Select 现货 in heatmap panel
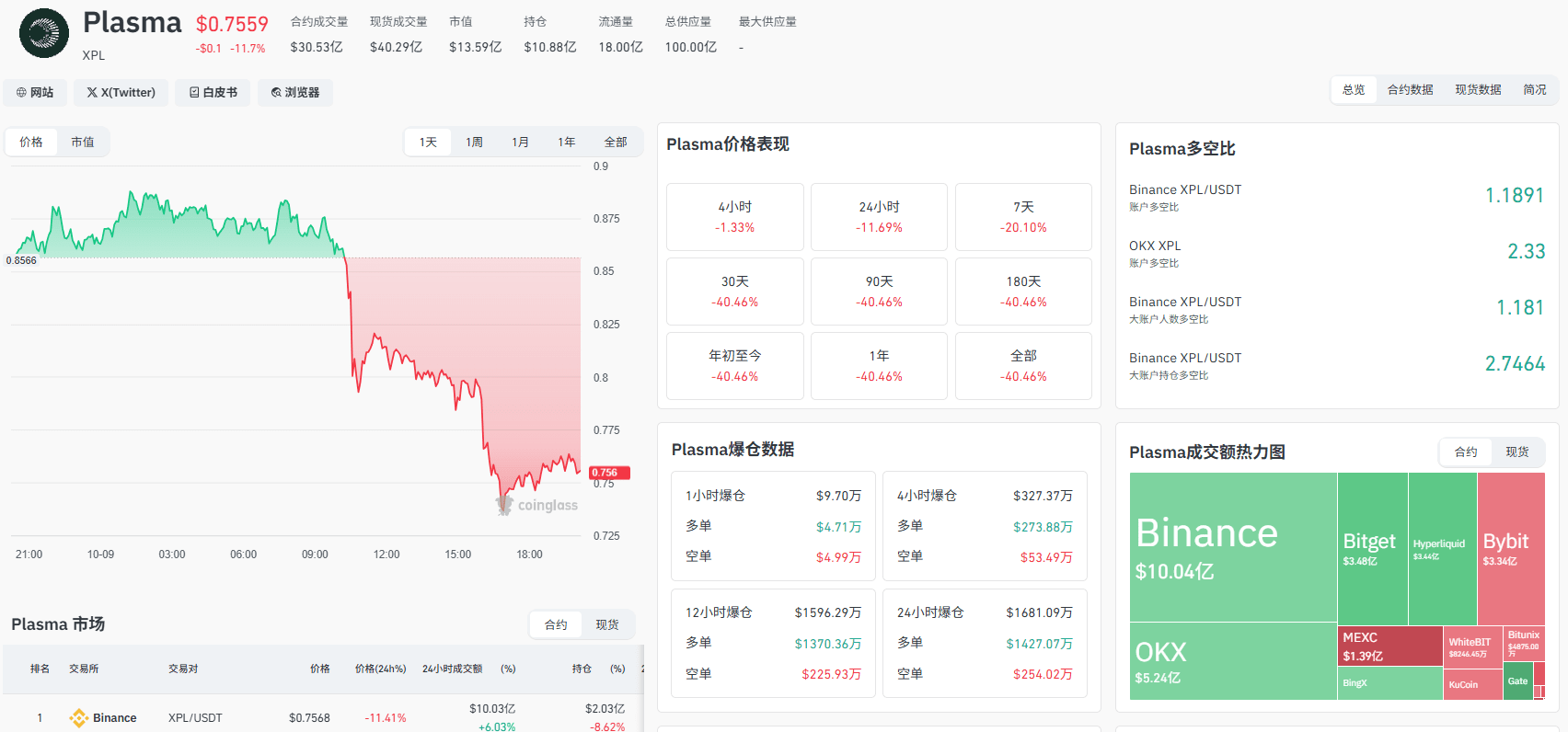Viewport: 1568px width, 732px height. tap(1517, 452)
